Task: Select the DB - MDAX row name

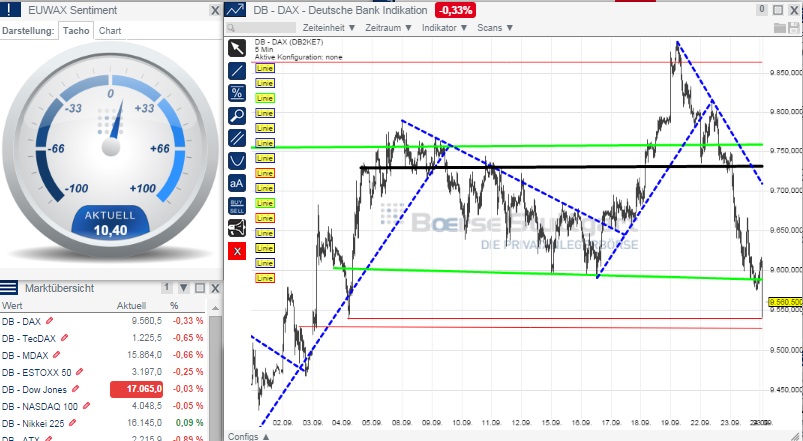Action: point(25,355)
